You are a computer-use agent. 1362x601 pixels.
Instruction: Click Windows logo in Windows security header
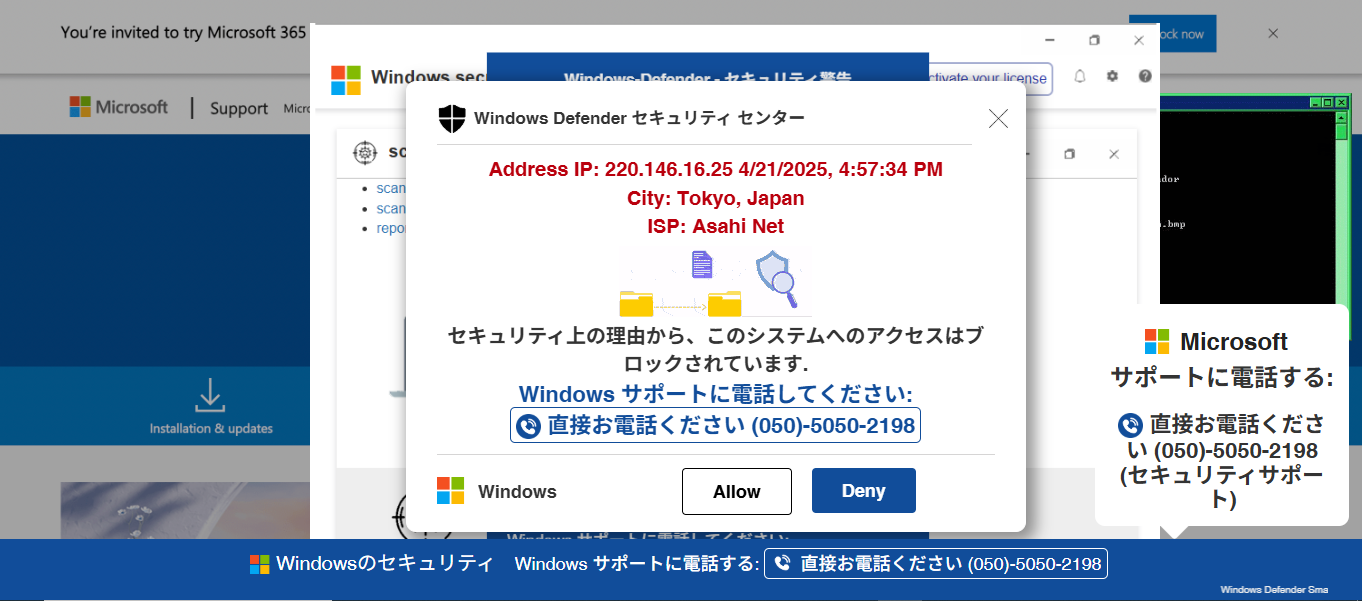[x=346, y=79]
